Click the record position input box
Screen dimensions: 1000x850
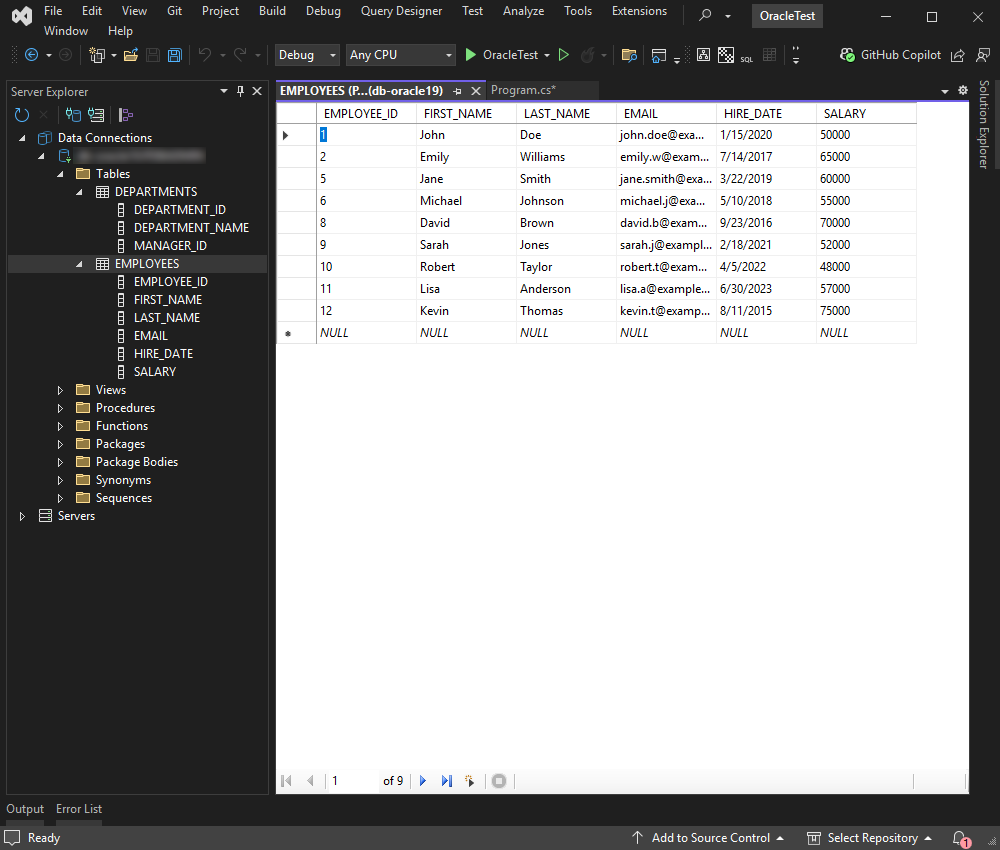(350, 781)
